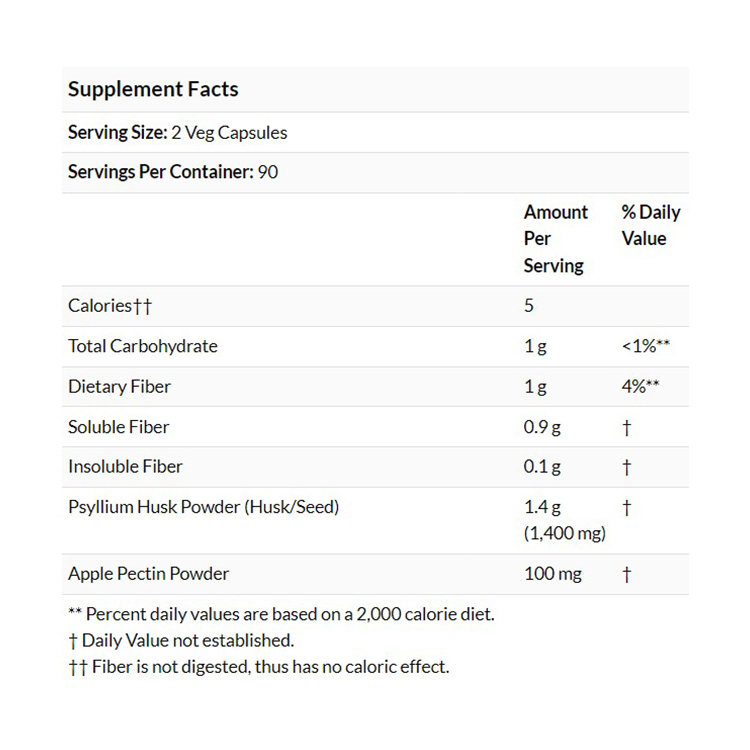
Task: Click the 0.9 g amount cell
Action: (542, 427)
